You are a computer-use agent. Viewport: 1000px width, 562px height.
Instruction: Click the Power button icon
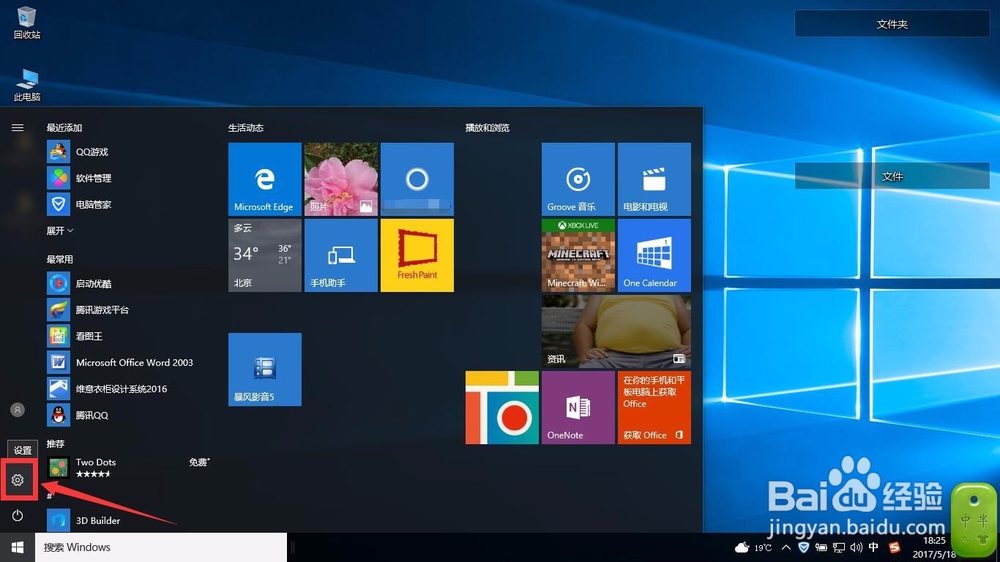coord(17,515)
